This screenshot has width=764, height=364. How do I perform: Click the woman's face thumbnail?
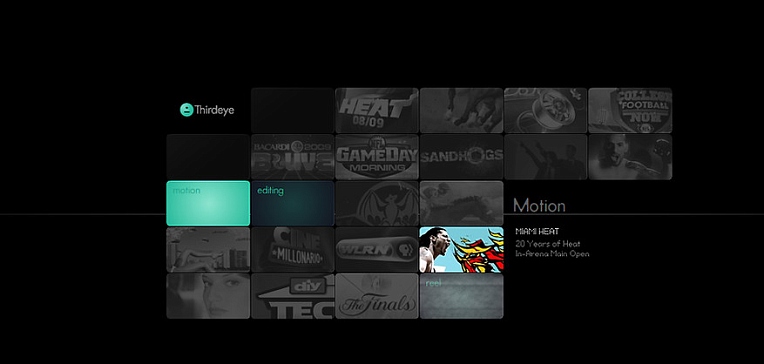click(208, 296)
